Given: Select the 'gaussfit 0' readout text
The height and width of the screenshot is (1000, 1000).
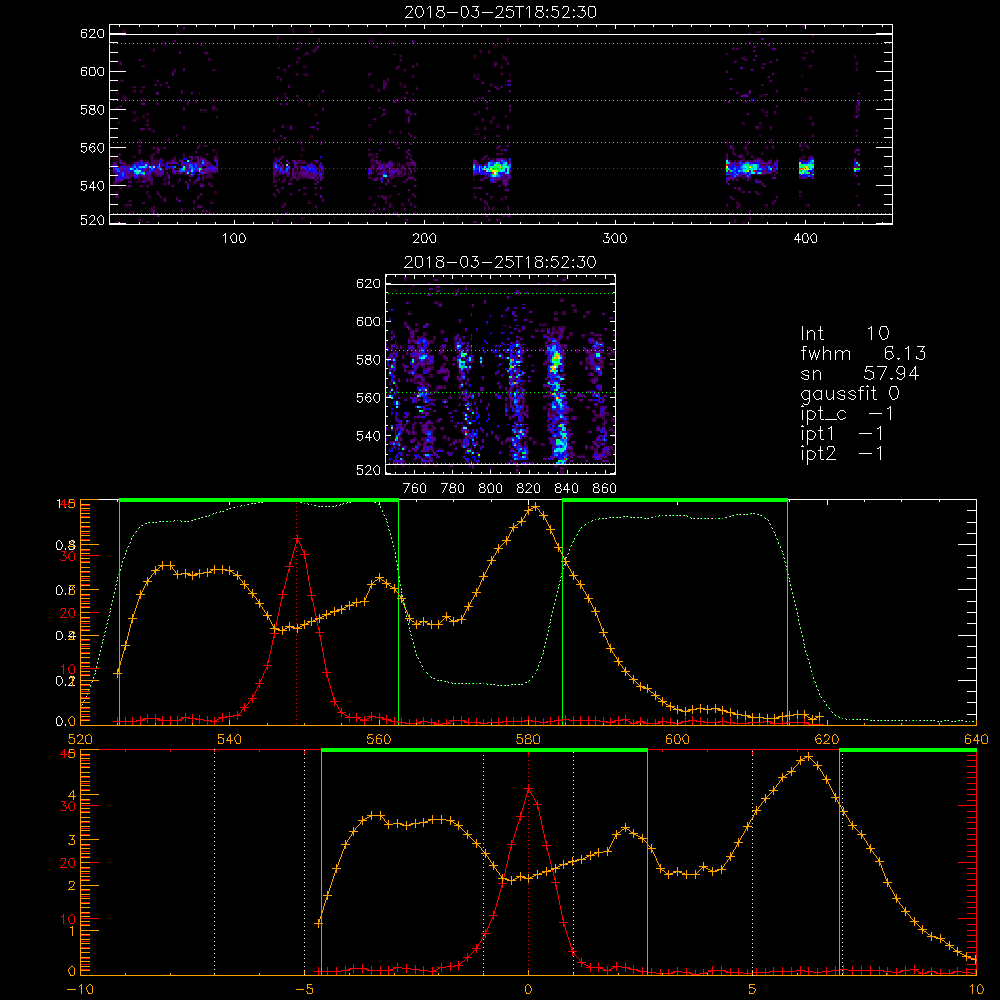Looking at the screenshot, I should 850,393.
